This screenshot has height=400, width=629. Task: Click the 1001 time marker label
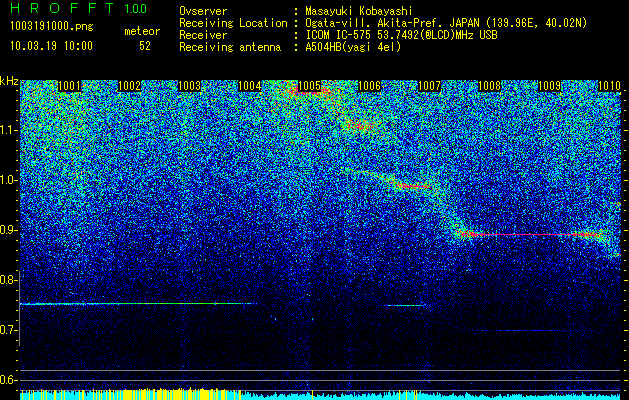coord(69,86)
